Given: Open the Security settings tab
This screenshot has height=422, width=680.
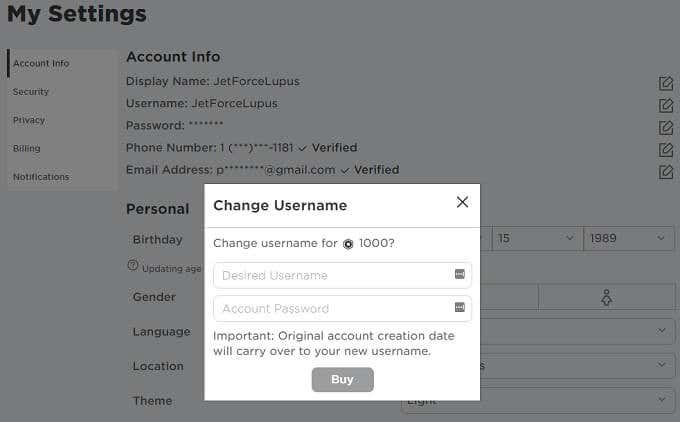Looking at the screenshot, I should (31, 92).
